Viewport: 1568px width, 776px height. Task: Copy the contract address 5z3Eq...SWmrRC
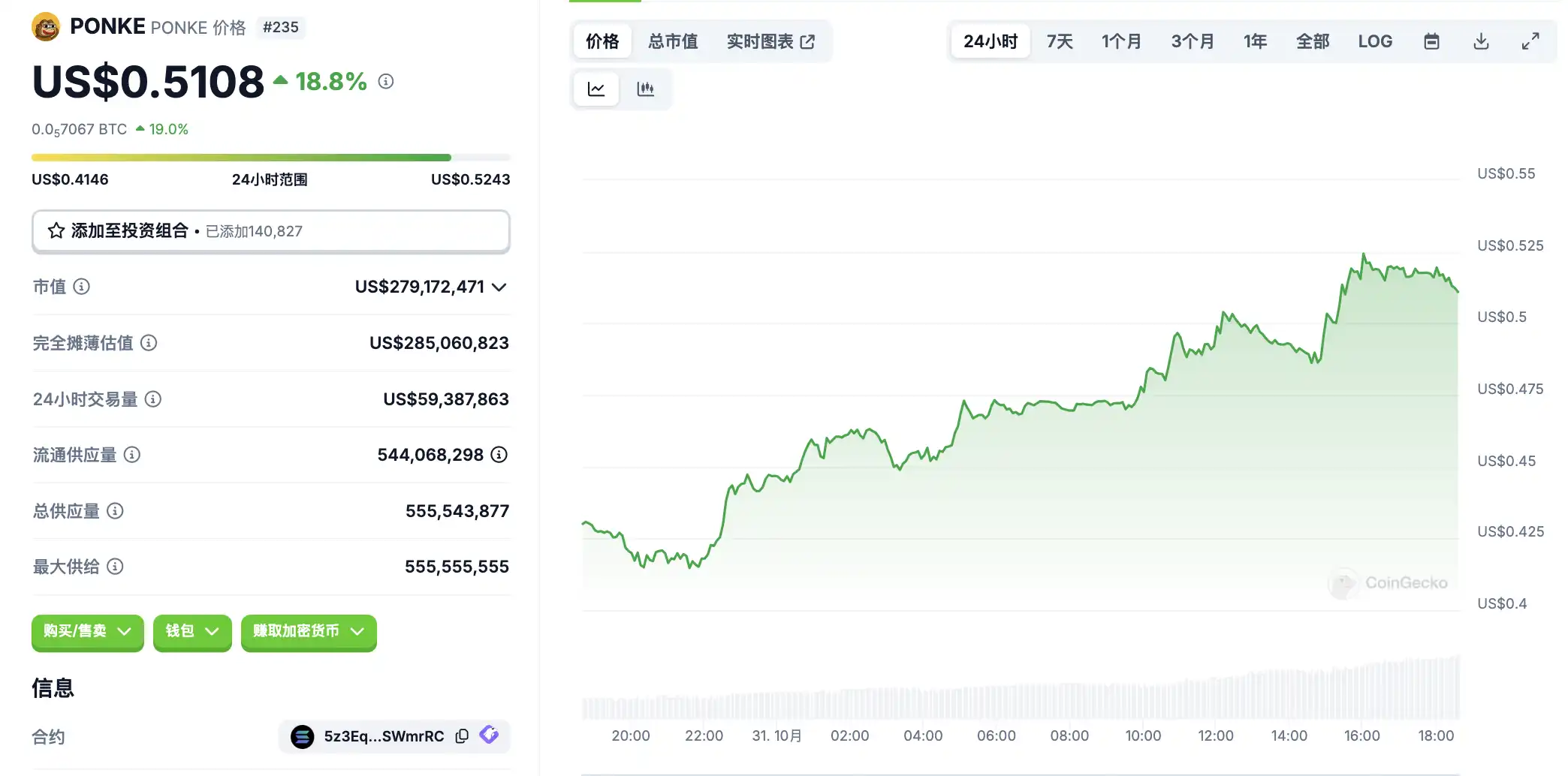pos(463,736)
